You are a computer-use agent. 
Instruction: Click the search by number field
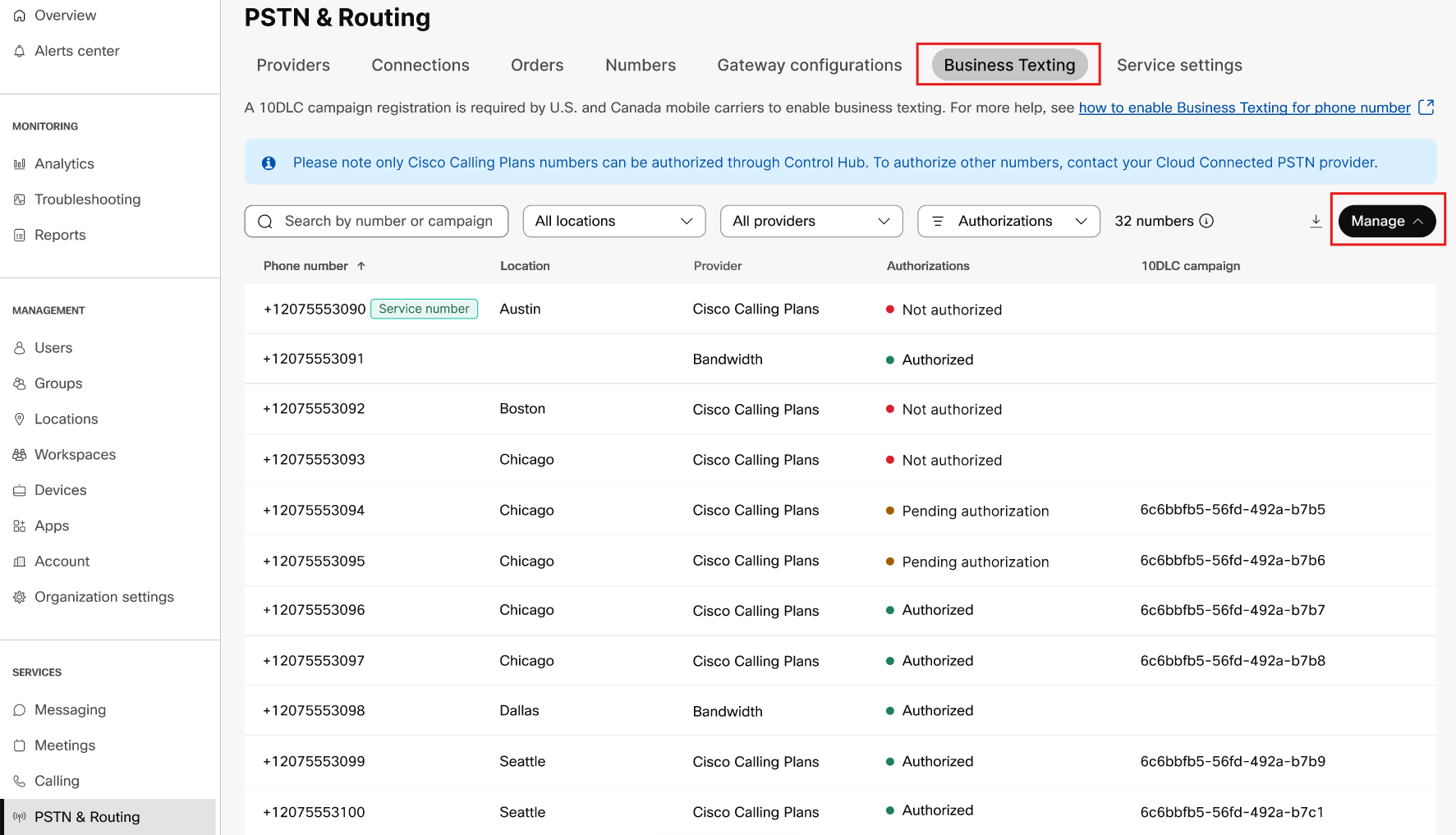(376, 221)
